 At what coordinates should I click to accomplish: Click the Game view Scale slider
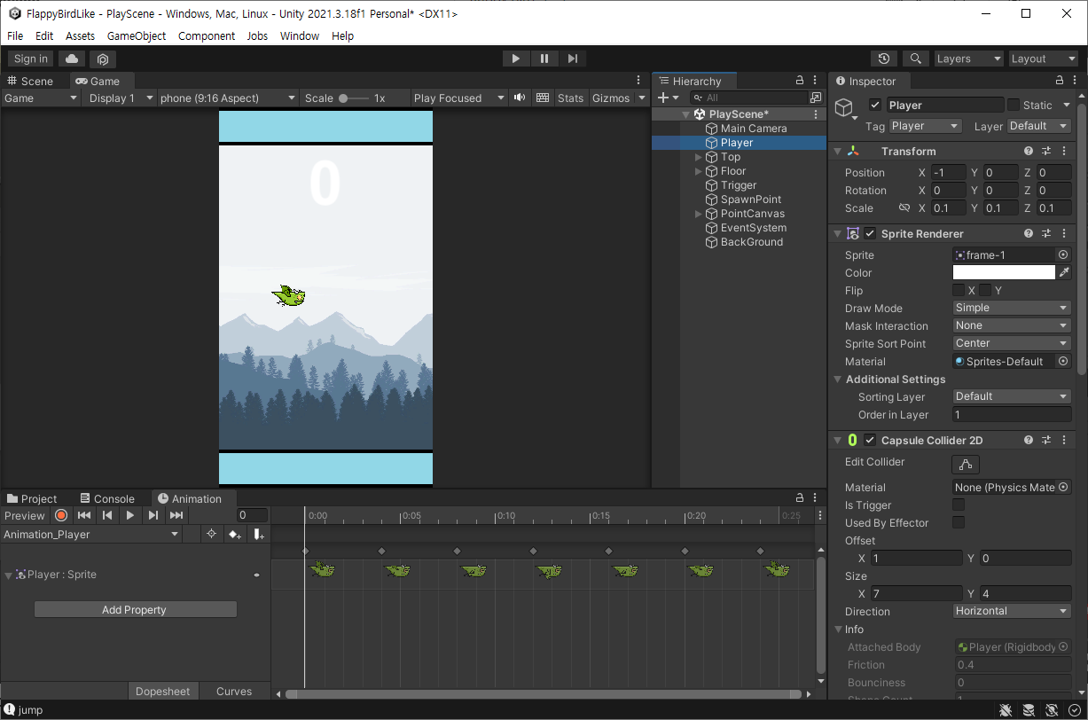tap(354, 98)
